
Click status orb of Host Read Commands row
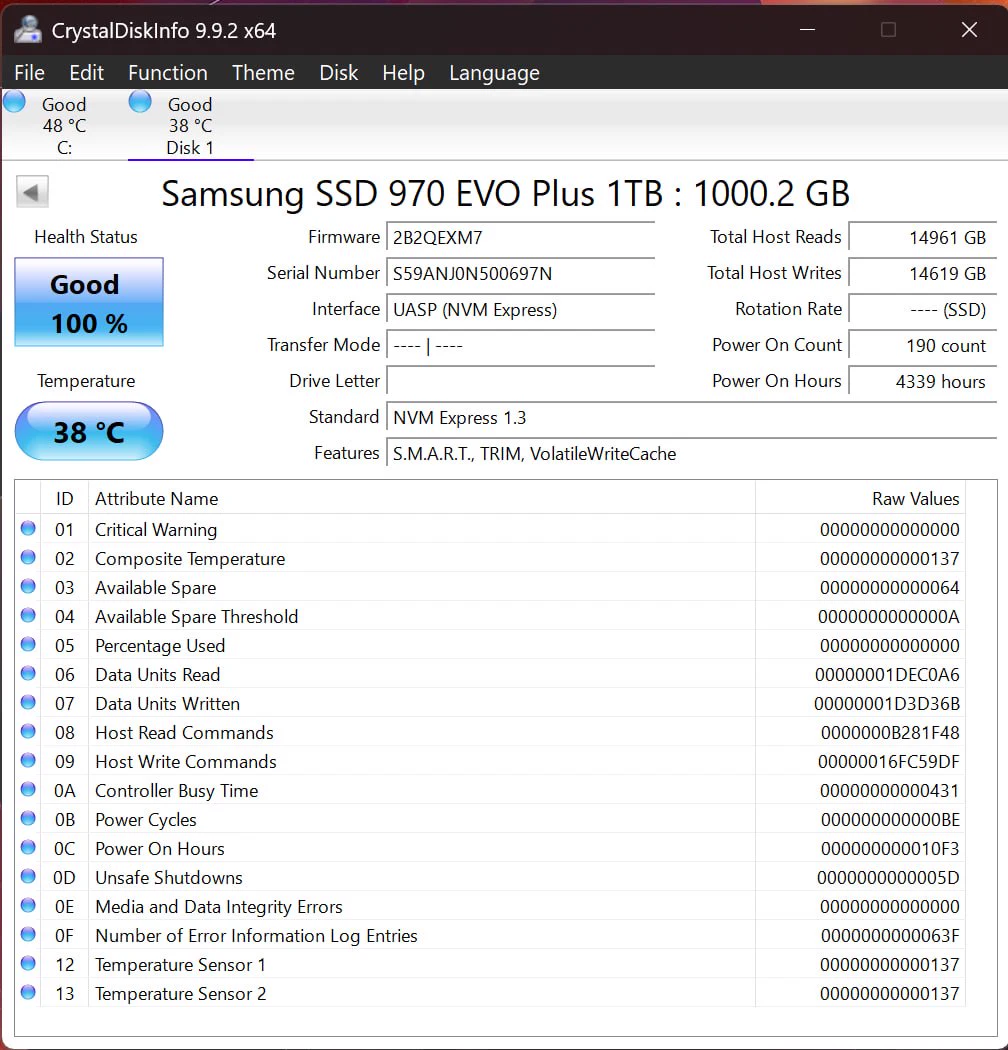click(x=28, y=731)
